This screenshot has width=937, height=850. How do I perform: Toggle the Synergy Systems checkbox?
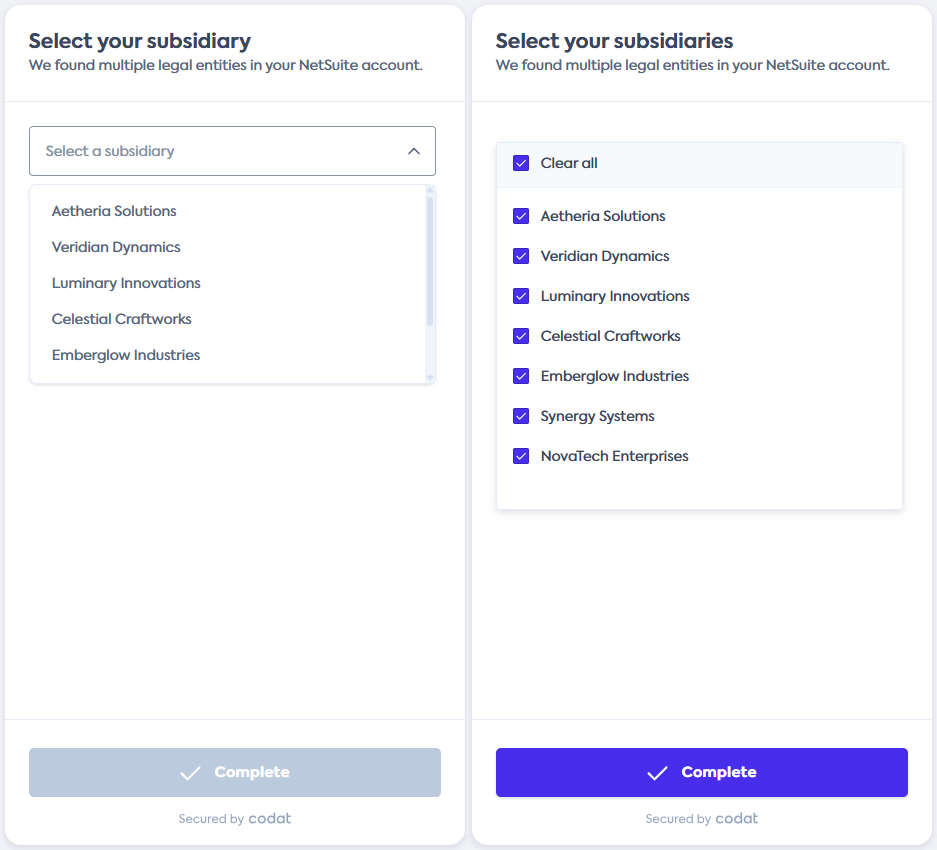pos(521,416)
